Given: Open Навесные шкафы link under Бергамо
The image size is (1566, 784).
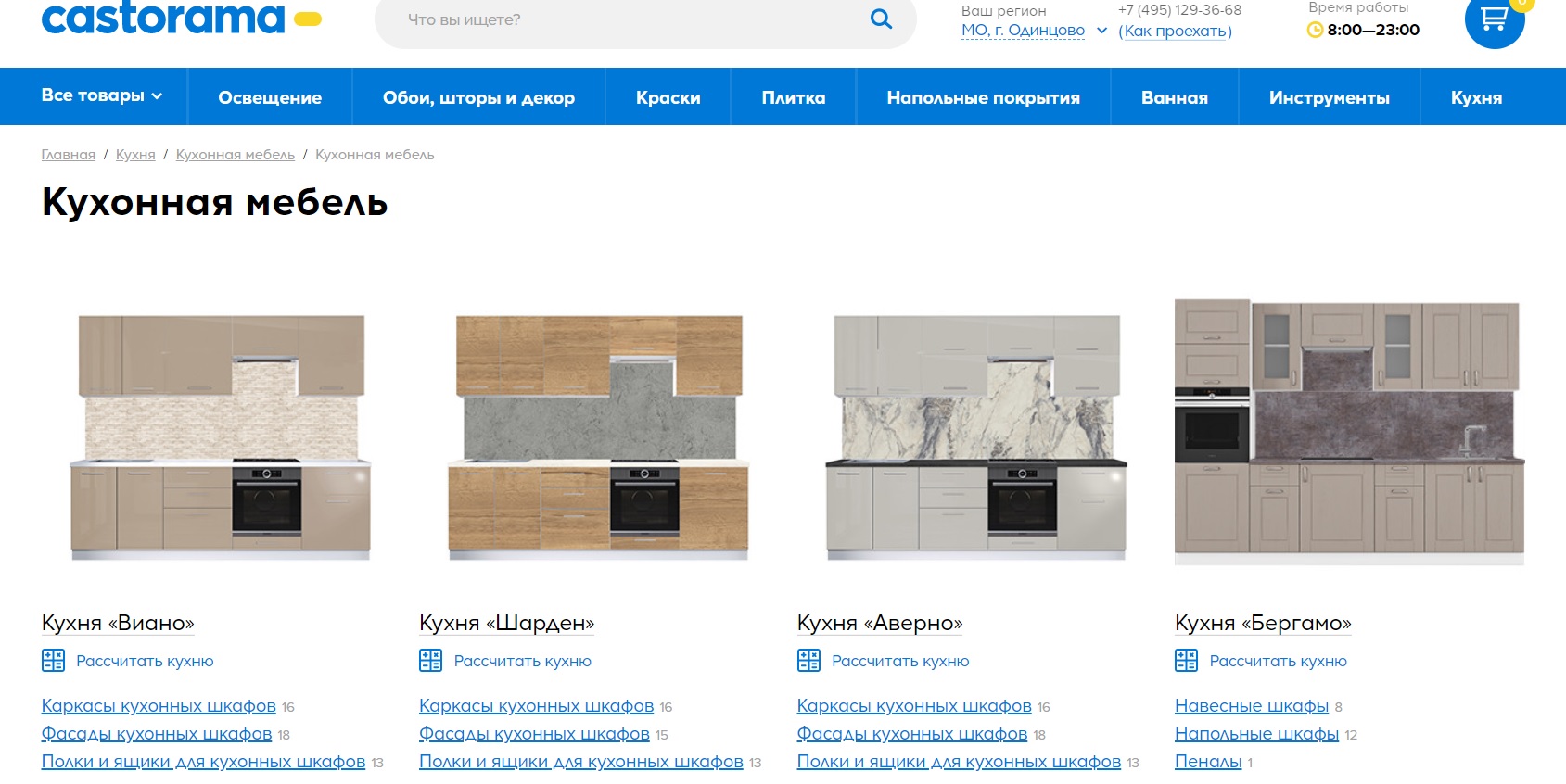Looking at the screenshot, I should [1251, 706].
